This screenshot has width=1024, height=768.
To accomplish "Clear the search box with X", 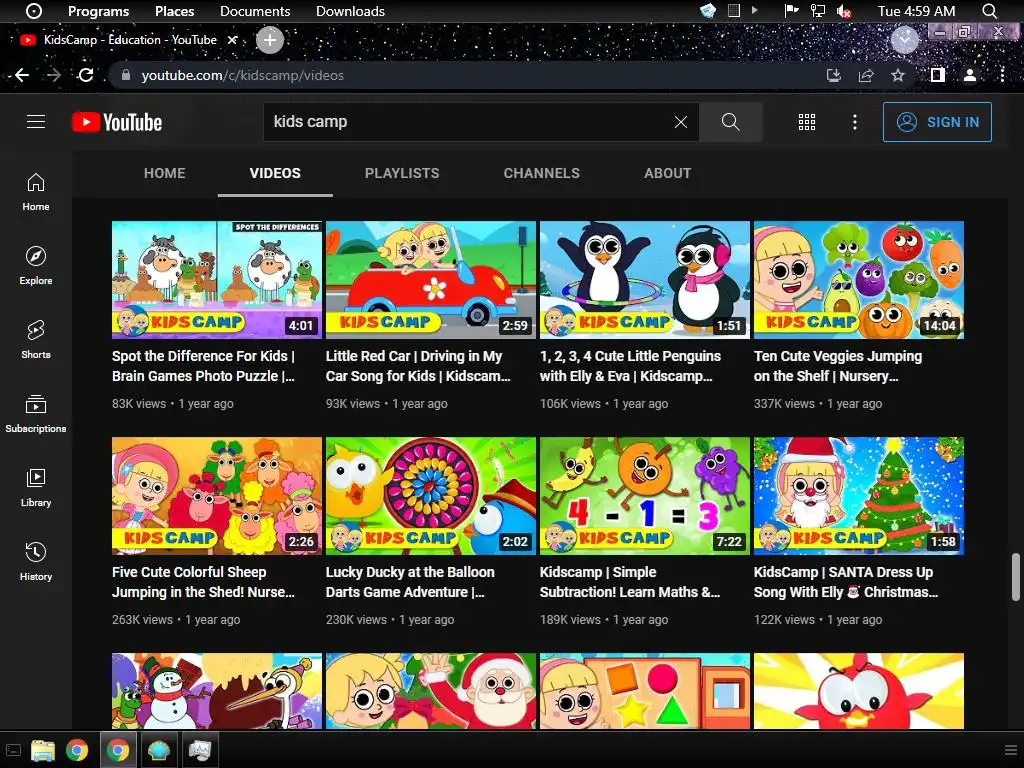I will 680,121.
